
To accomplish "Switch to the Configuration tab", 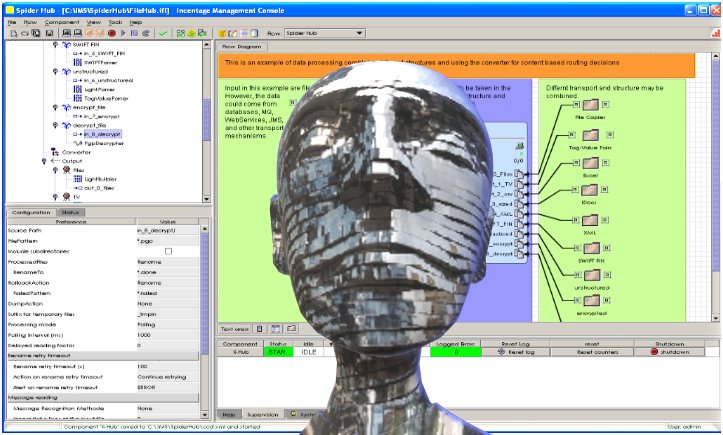I will pyautogui.click(x=31, y=213).
